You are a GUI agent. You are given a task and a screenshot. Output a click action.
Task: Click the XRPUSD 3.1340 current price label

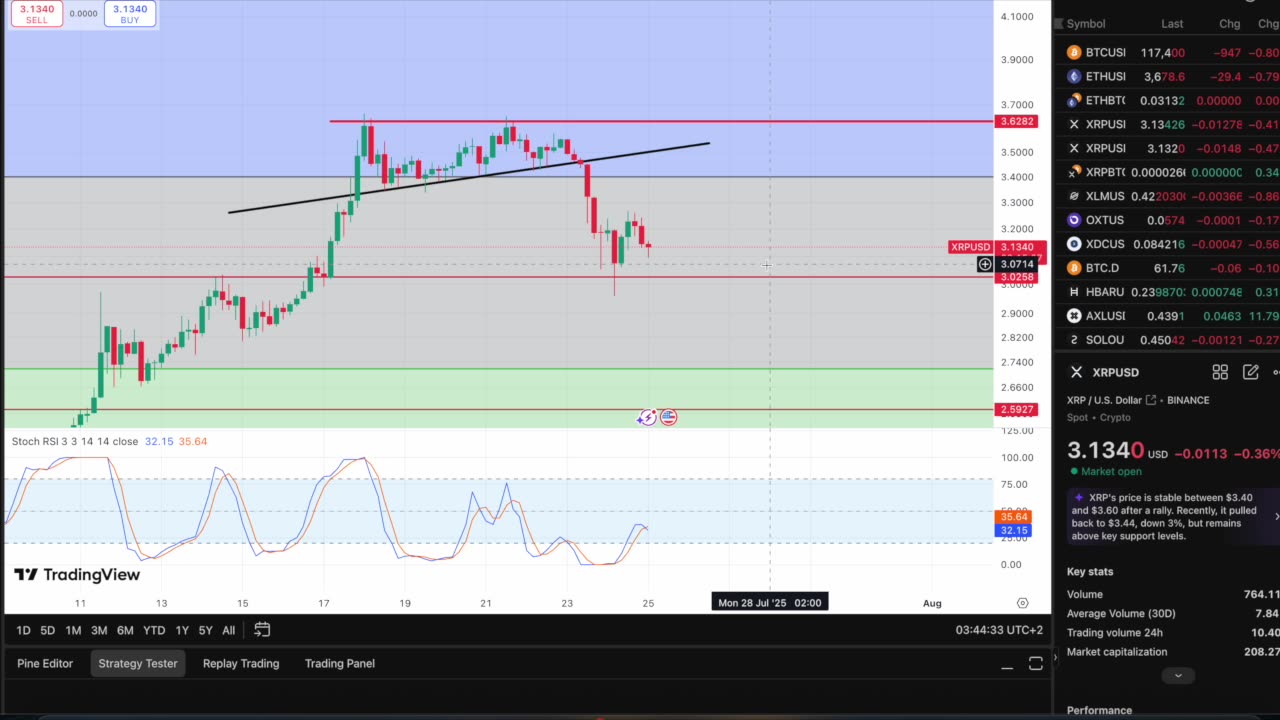click(x=997, y=247)
